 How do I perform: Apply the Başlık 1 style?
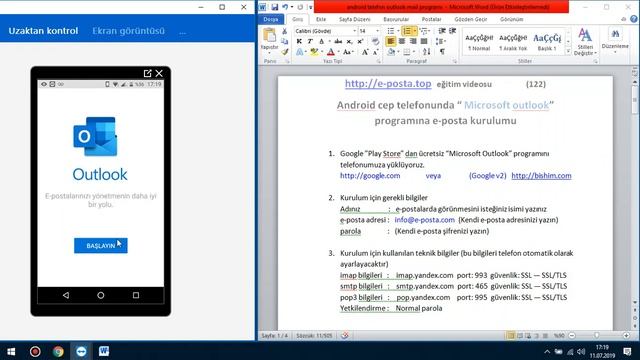click(547, 42)
